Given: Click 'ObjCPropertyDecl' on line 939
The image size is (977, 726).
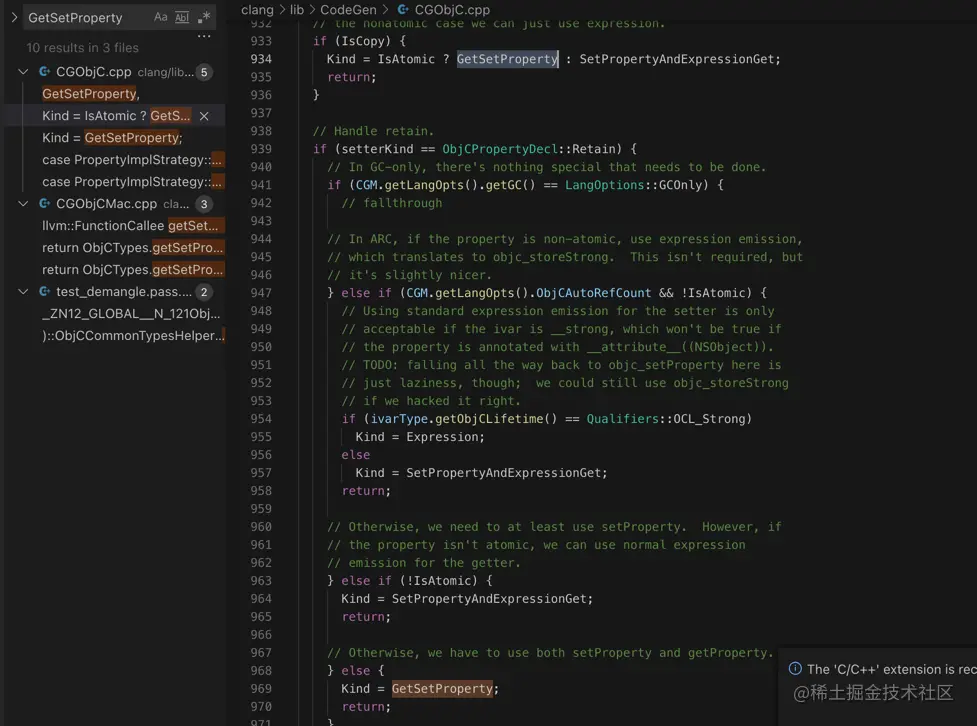Looking at the screenshot, I should point(500,149).
